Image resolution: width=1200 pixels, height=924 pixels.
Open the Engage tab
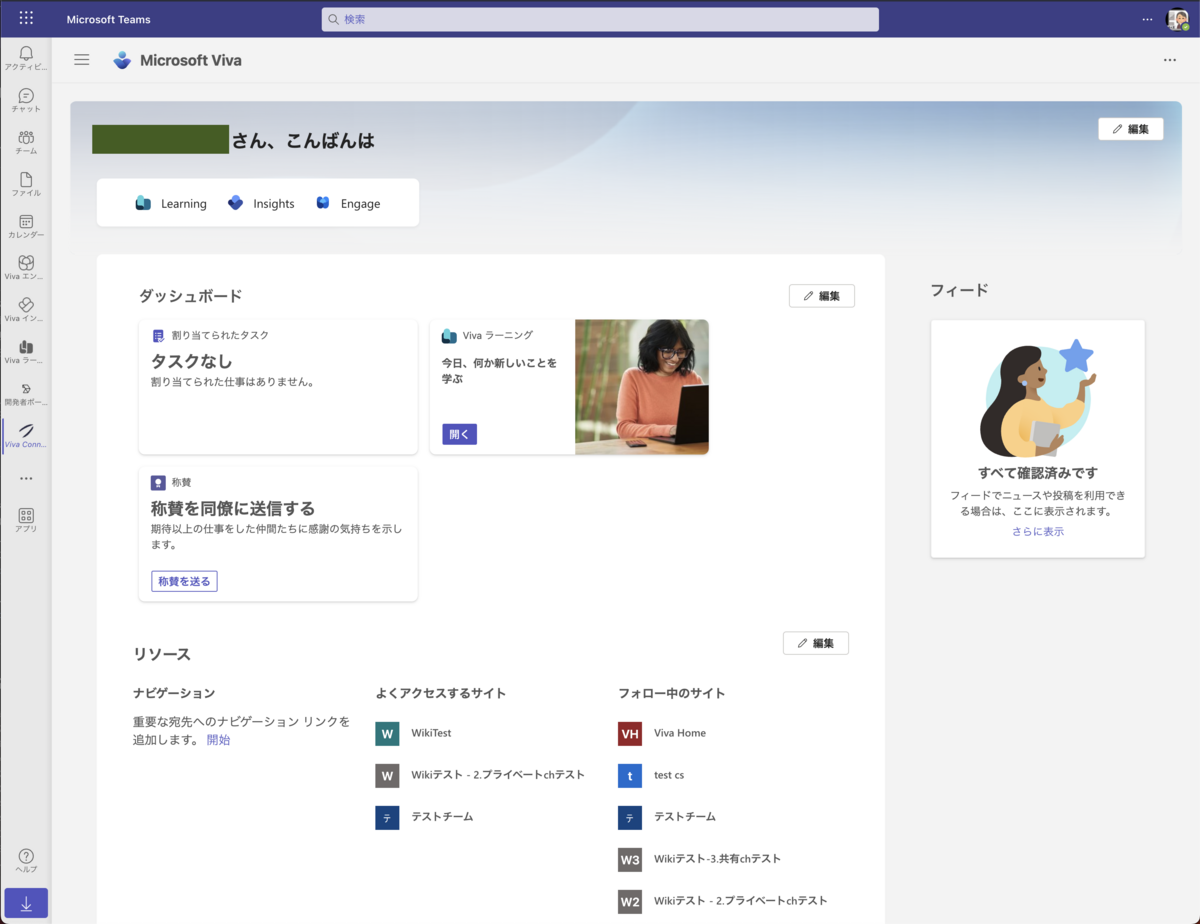point(348,204)
